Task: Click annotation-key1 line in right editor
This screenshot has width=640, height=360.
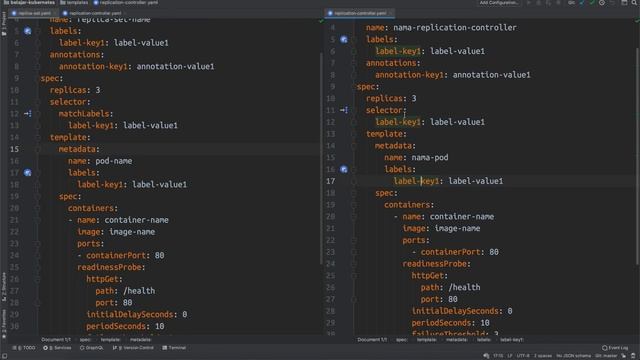Action: (x=453, y=75)
